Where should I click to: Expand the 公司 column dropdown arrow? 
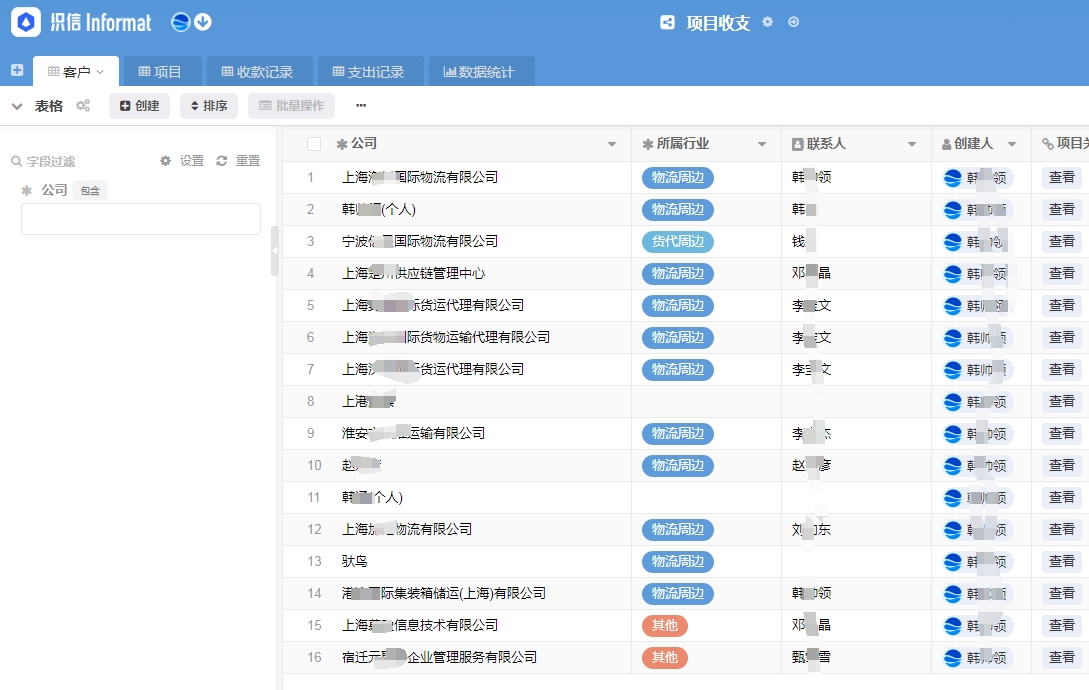click(x=612, y=145)
